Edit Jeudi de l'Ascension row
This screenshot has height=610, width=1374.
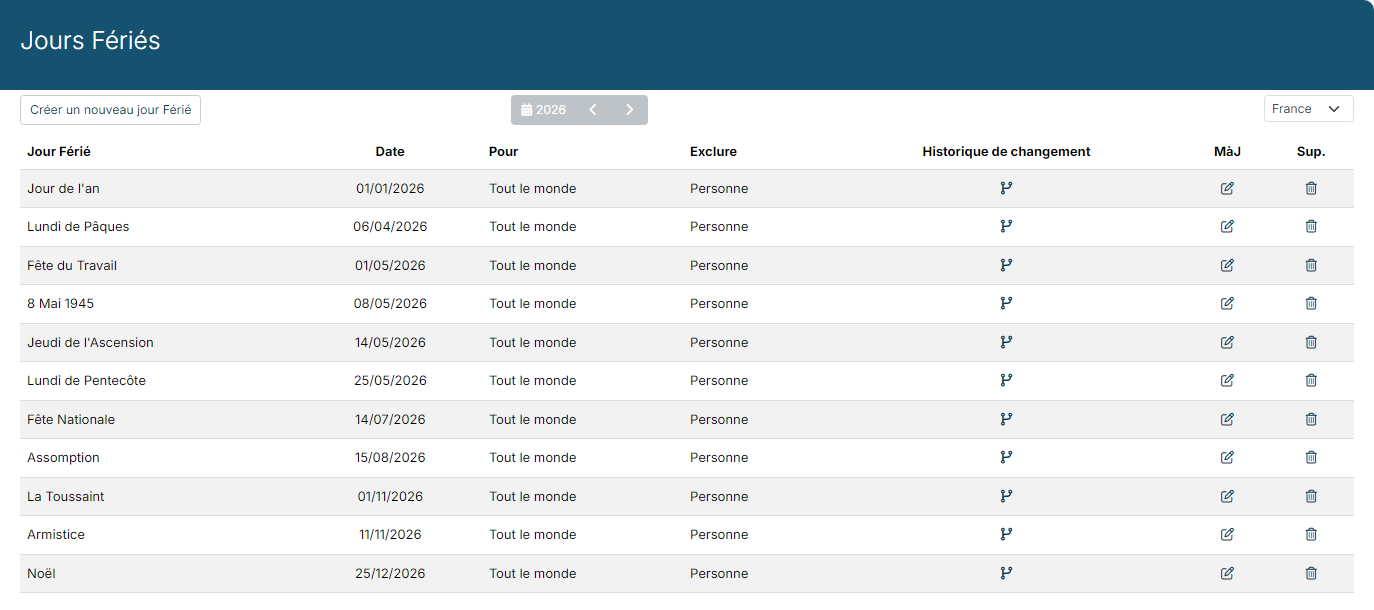coord(1227,342)
